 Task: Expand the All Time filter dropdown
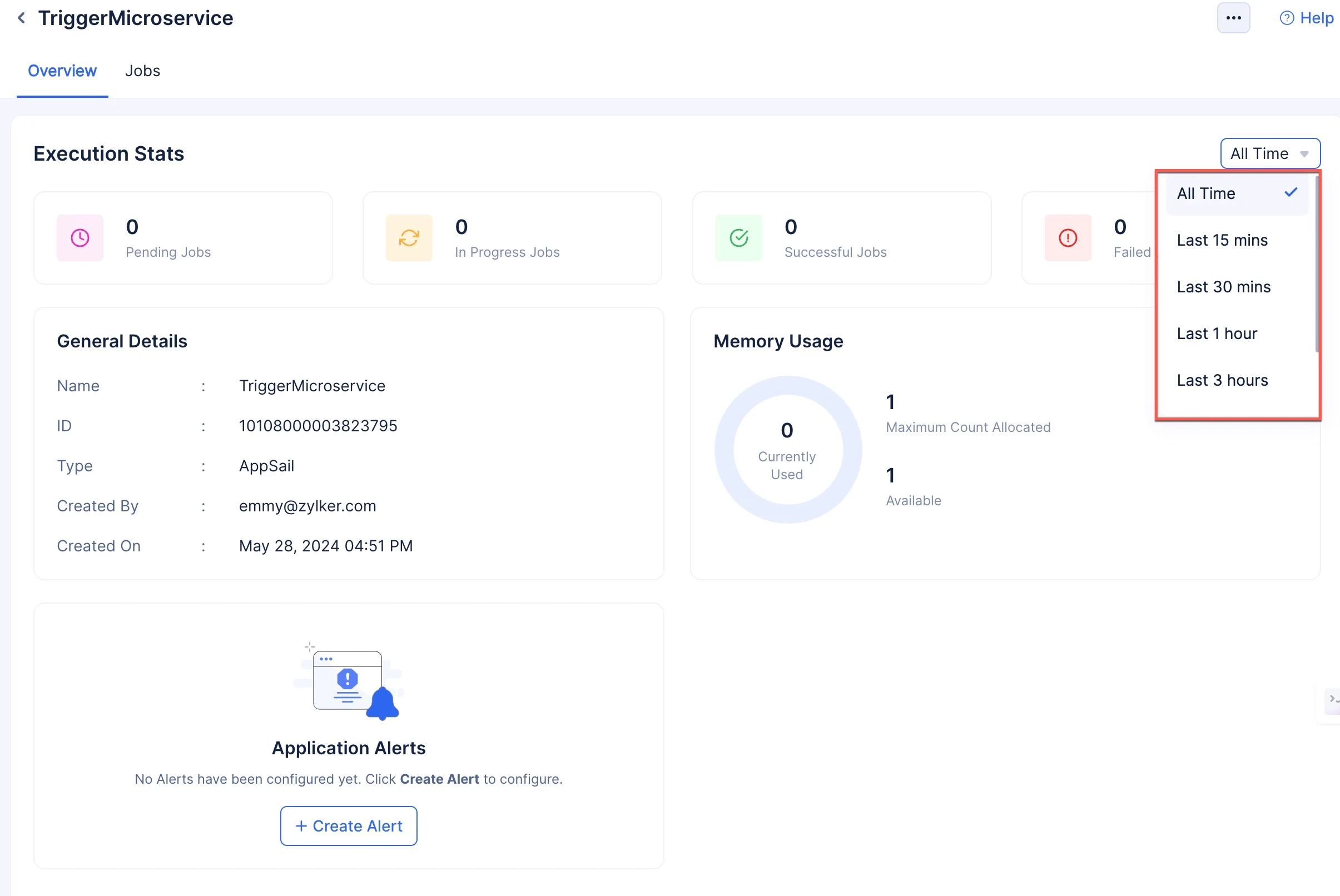pyautogui.click(x=1270, y=154)
